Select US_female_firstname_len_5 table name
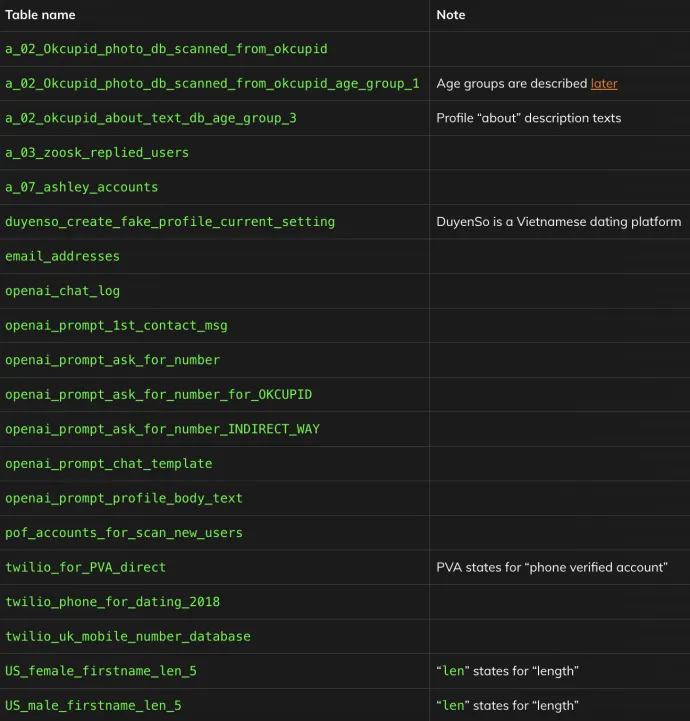 pos(101,671)
